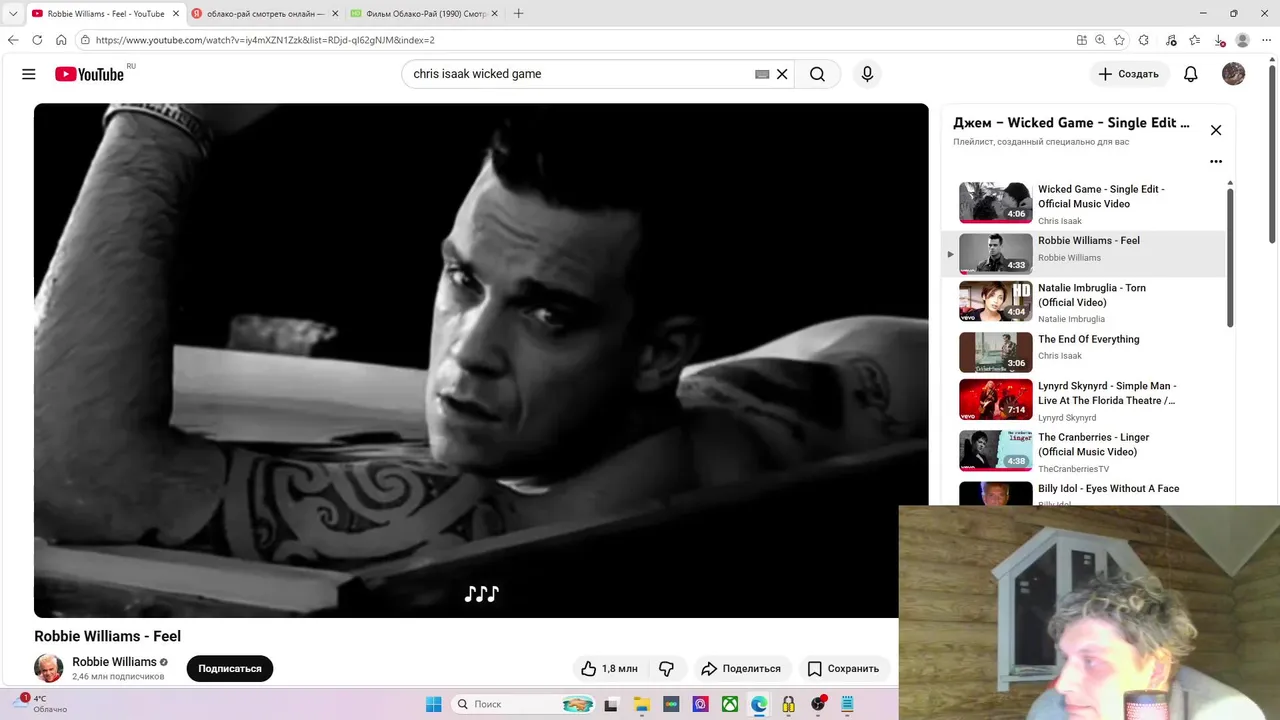Click the video player frame
The width and height of the screenshot is (1280, 720).
tap(481, 360)
